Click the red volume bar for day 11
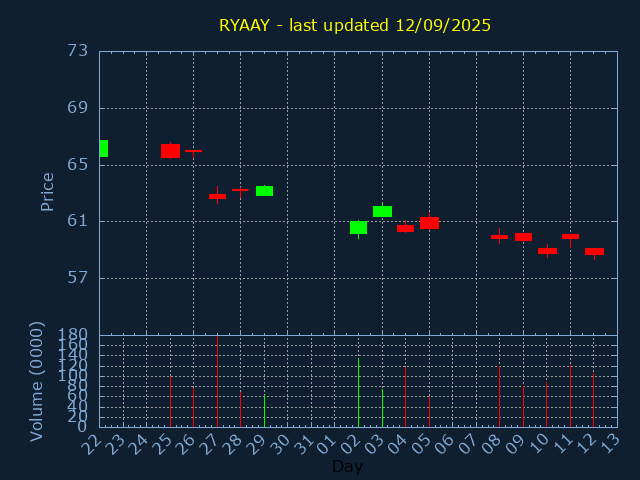 pos(570,396)
